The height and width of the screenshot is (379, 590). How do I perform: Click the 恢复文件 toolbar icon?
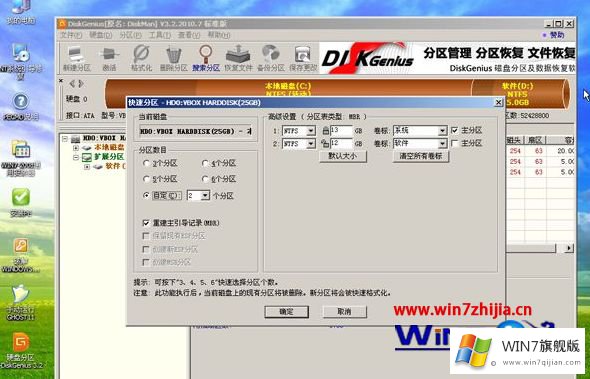238,58
